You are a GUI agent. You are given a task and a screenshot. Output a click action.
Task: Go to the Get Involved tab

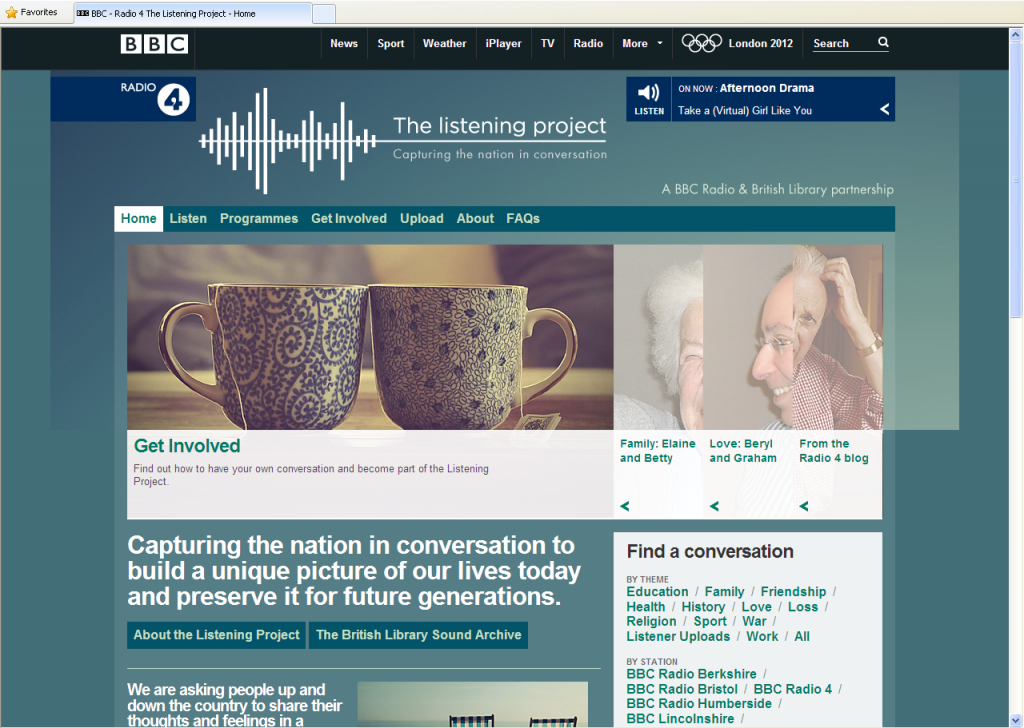pos(349,219)
